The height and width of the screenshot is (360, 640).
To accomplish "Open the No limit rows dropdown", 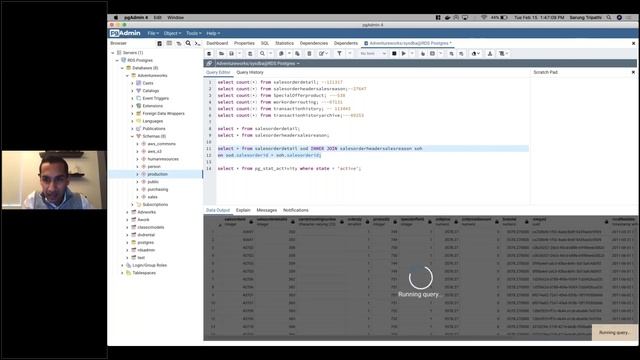I will click(x=373, y=53).
